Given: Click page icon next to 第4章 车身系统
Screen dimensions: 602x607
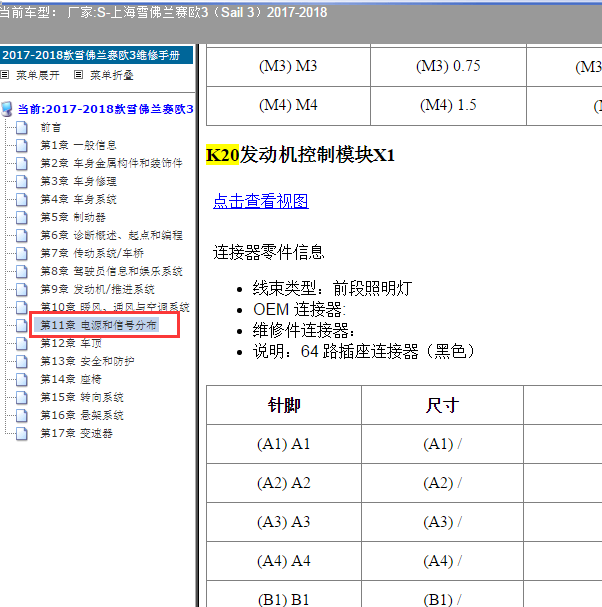Looking at the screenshot, I should click(22, 199).
